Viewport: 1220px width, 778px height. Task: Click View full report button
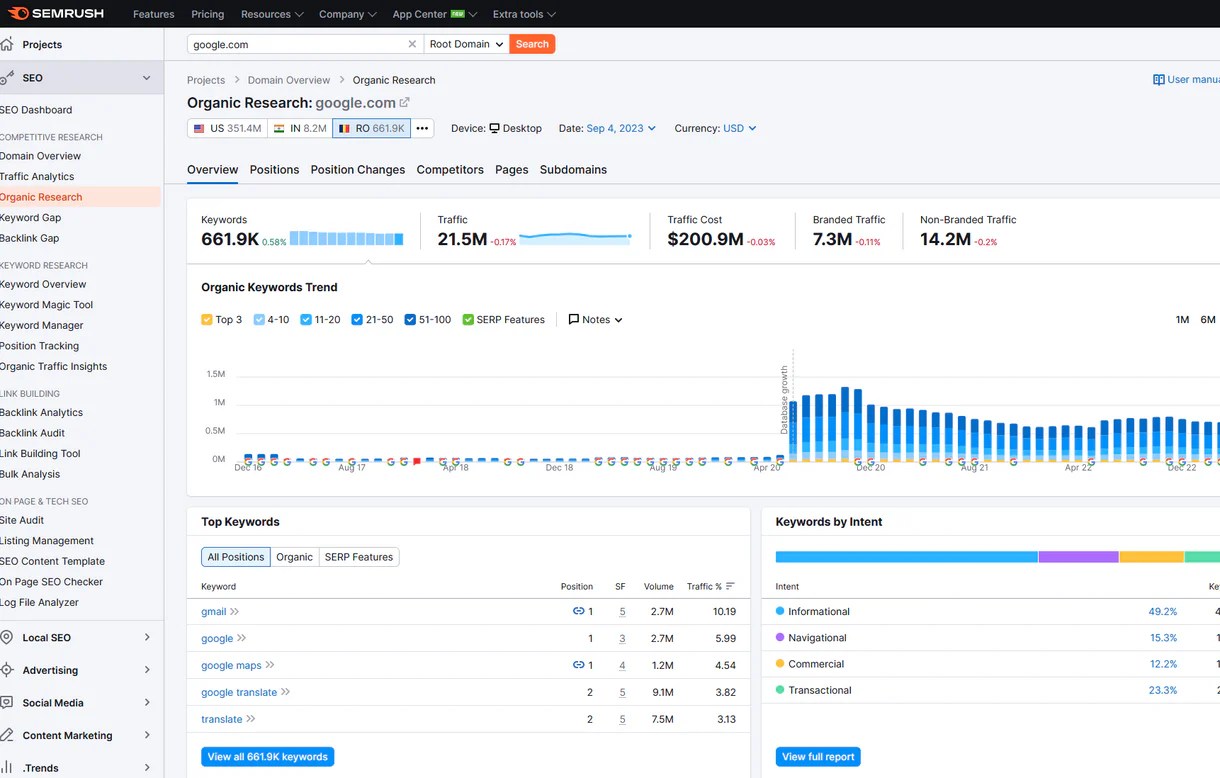(818, 757)
